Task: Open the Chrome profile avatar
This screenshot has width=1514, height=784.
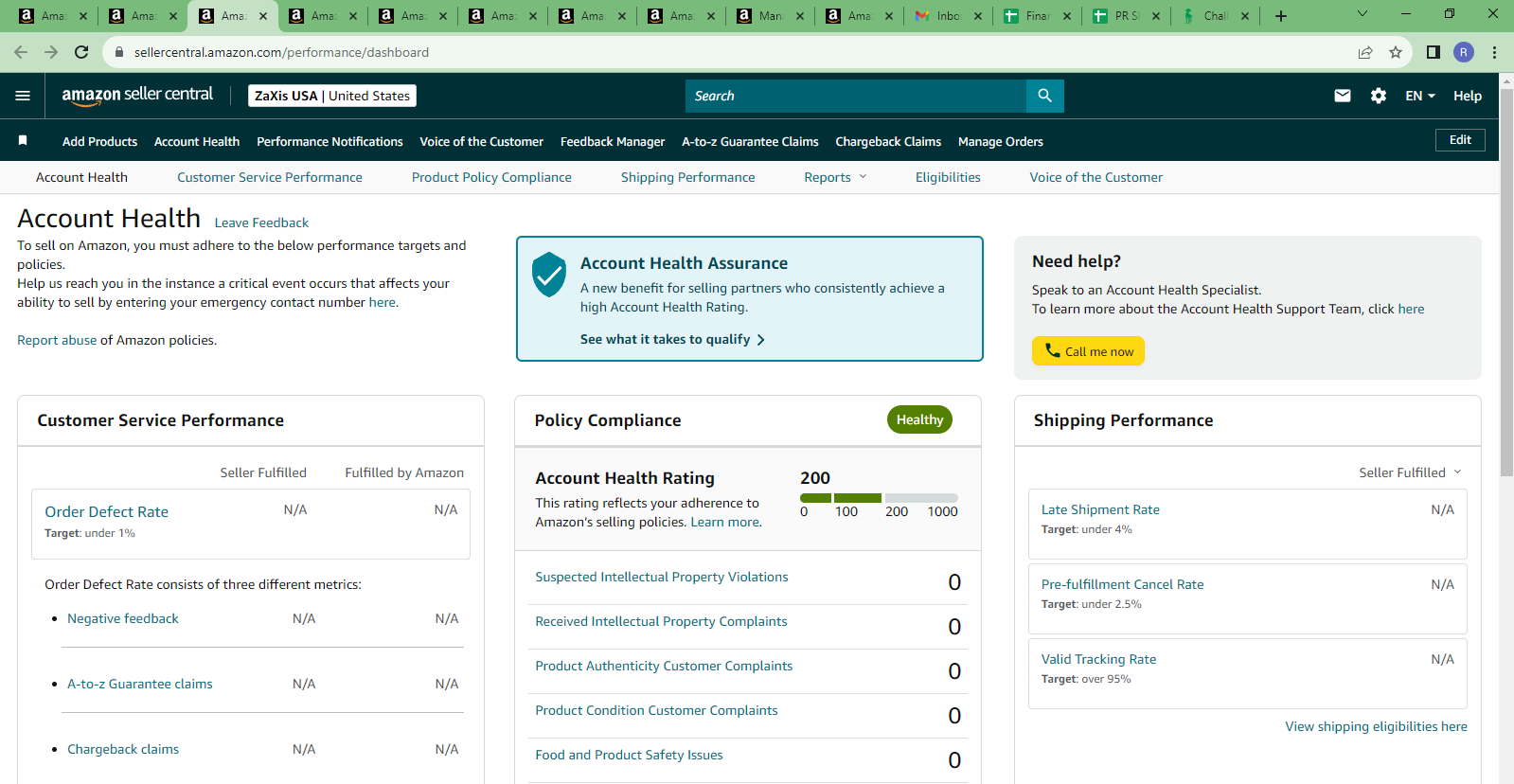Action: click(1464, 52)
